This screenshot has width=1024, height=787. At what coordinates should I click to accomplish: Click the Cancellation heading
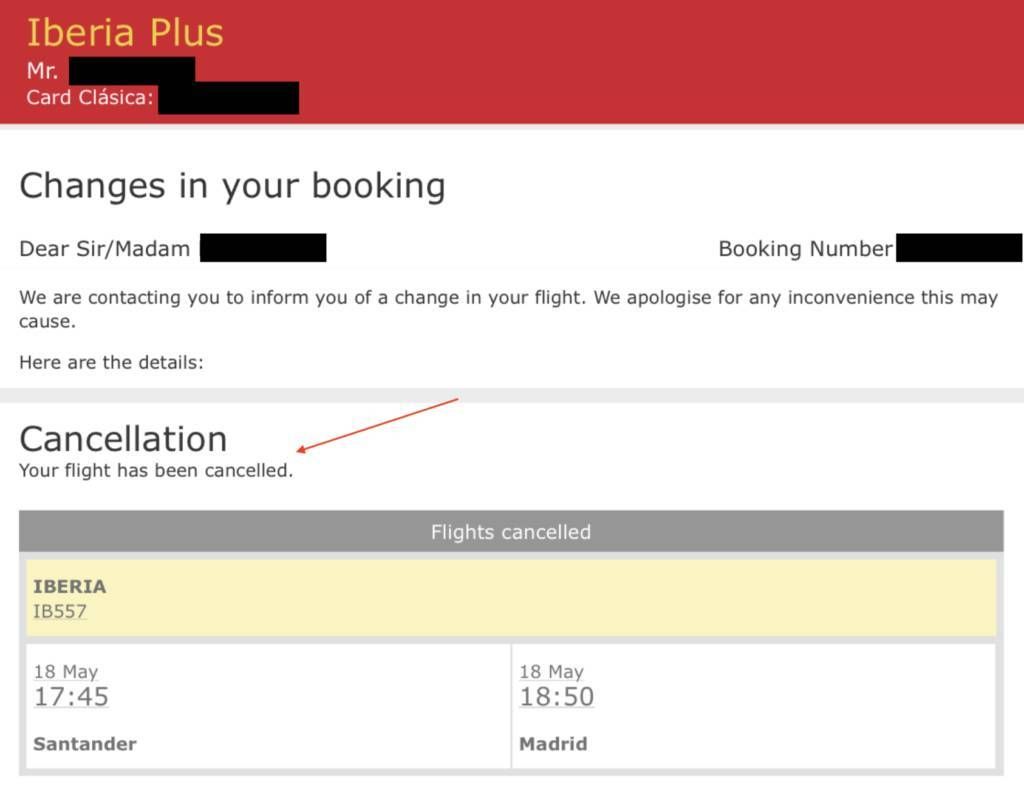pos(123,439)
